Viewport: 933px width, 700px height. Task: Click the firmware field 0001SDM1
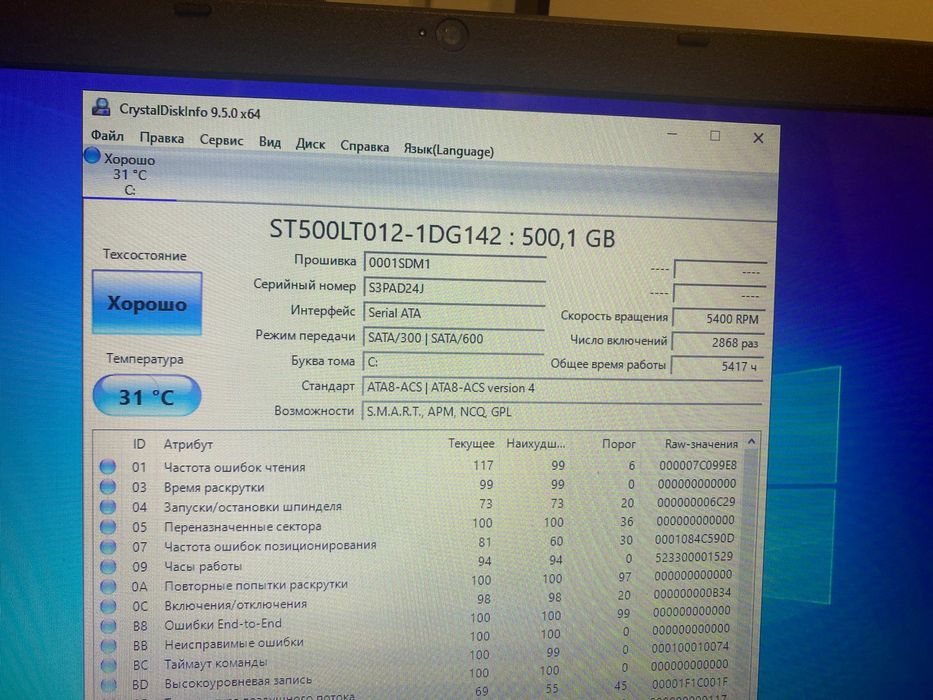(455, 263)
